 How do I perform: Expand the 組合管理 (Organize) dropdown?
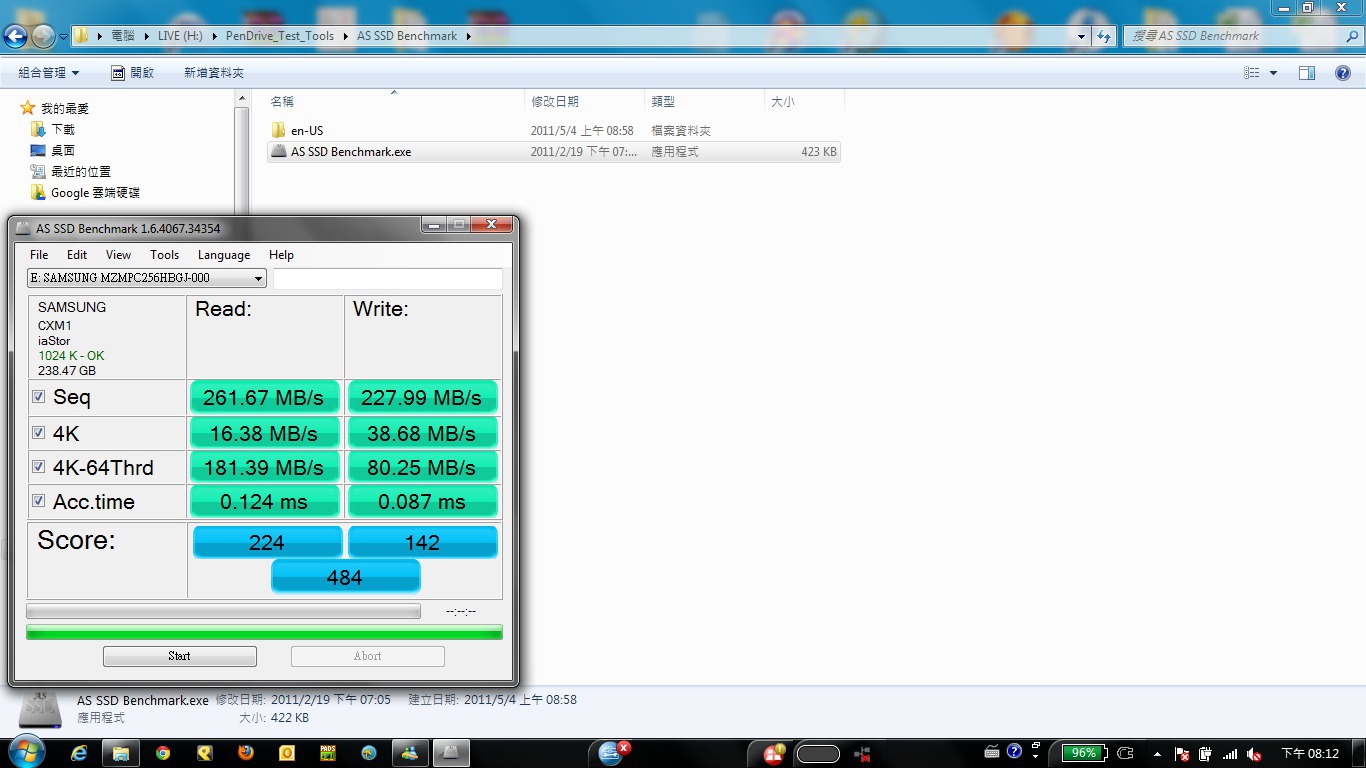[48, 73]
